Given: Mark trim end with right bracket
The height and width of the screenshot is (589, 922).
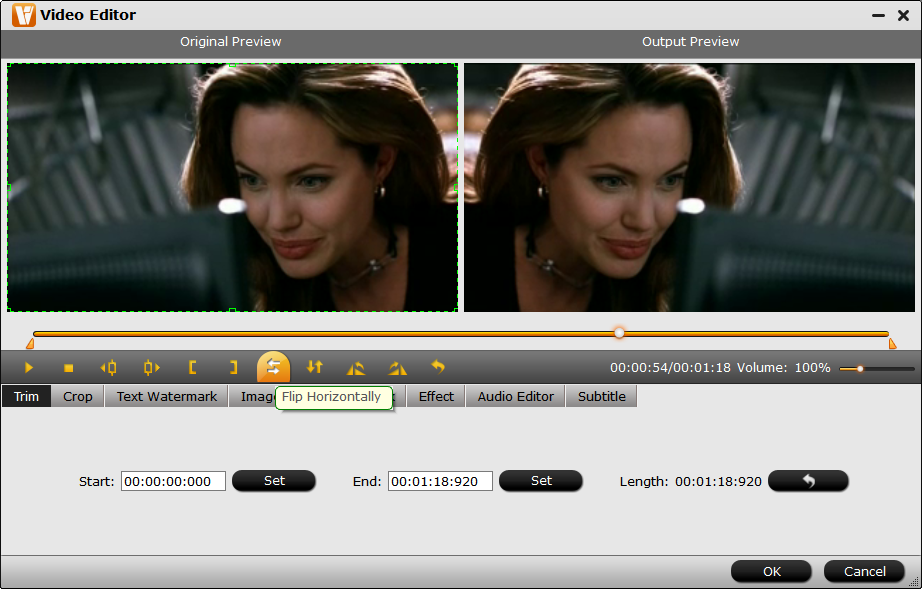Looking at the screenshot, I should 233,368.
